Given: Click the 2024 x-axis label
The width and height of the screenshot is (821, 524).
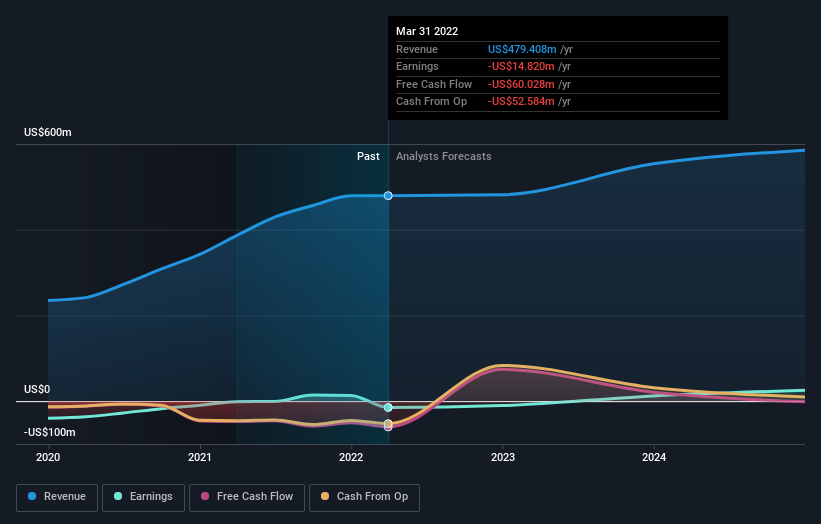Looking at the screenshot, I should 654,457.
